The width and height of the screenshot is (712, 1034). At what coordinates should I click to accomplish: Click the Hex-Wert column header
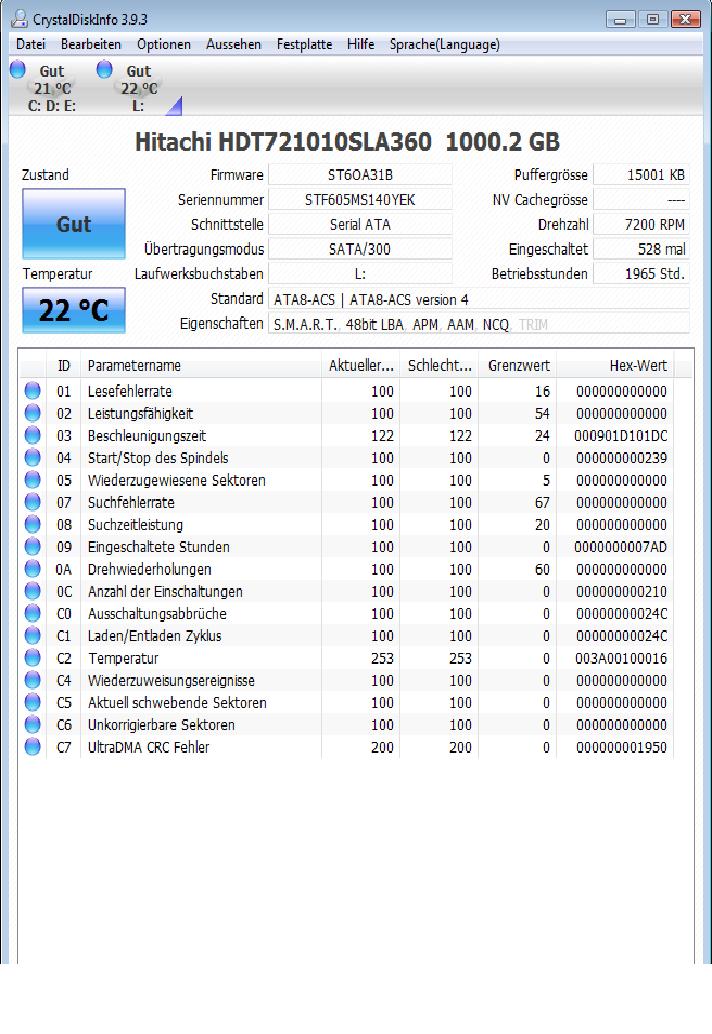616,365
